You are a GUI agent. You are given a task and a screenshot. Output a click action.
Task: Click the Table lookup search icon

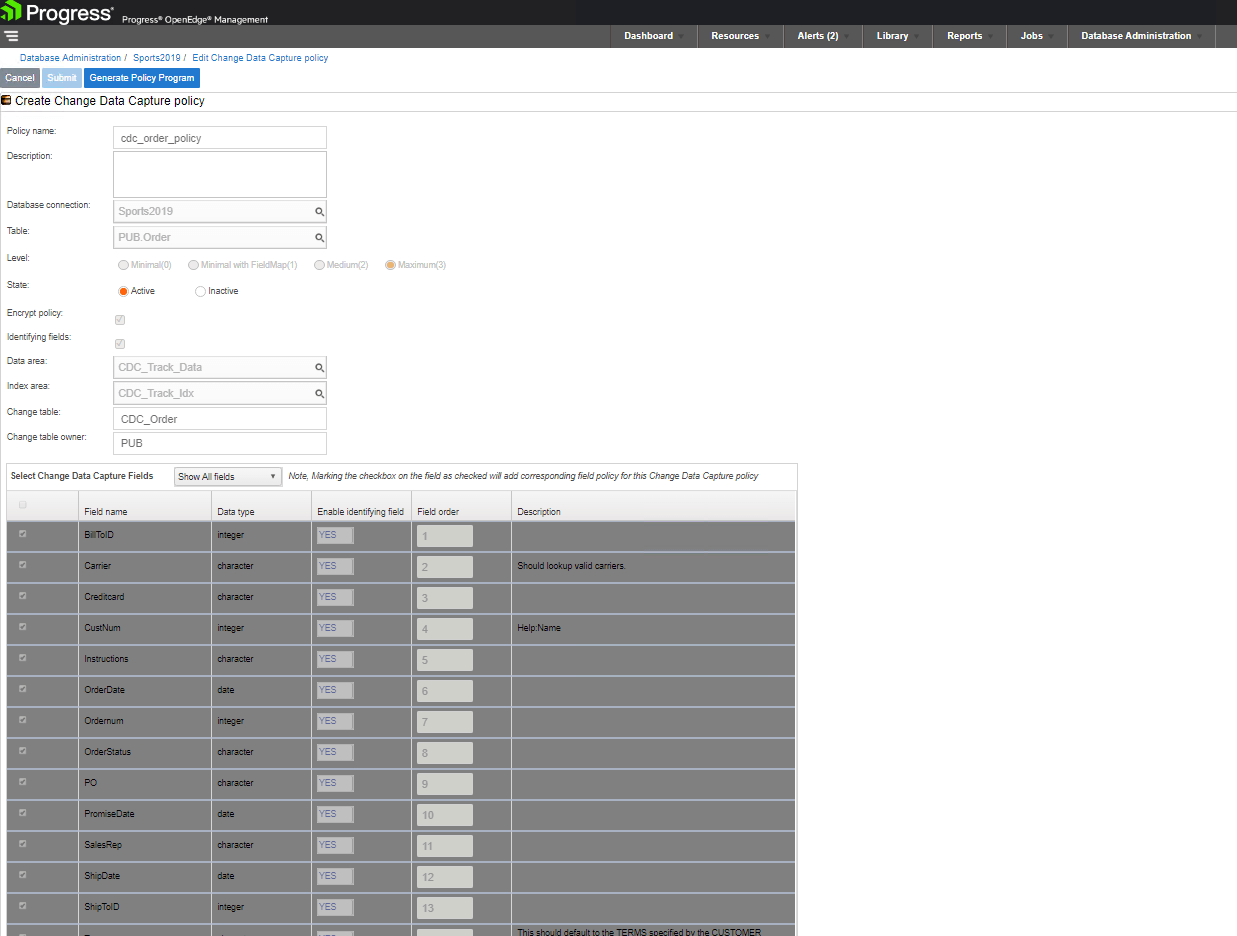(320, 238)
